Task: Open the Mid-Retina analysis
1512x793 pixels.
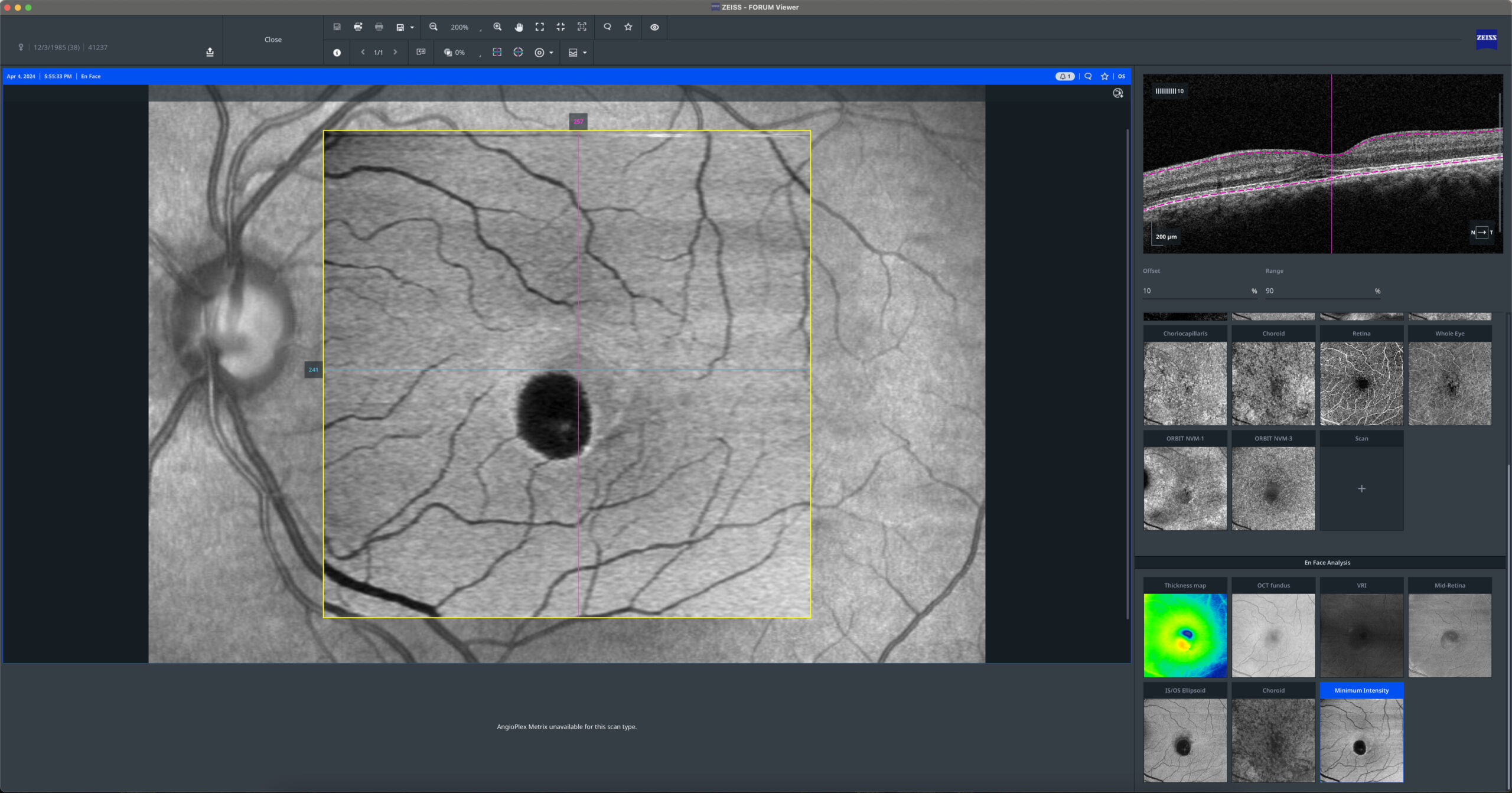Action: [1450, 628]
